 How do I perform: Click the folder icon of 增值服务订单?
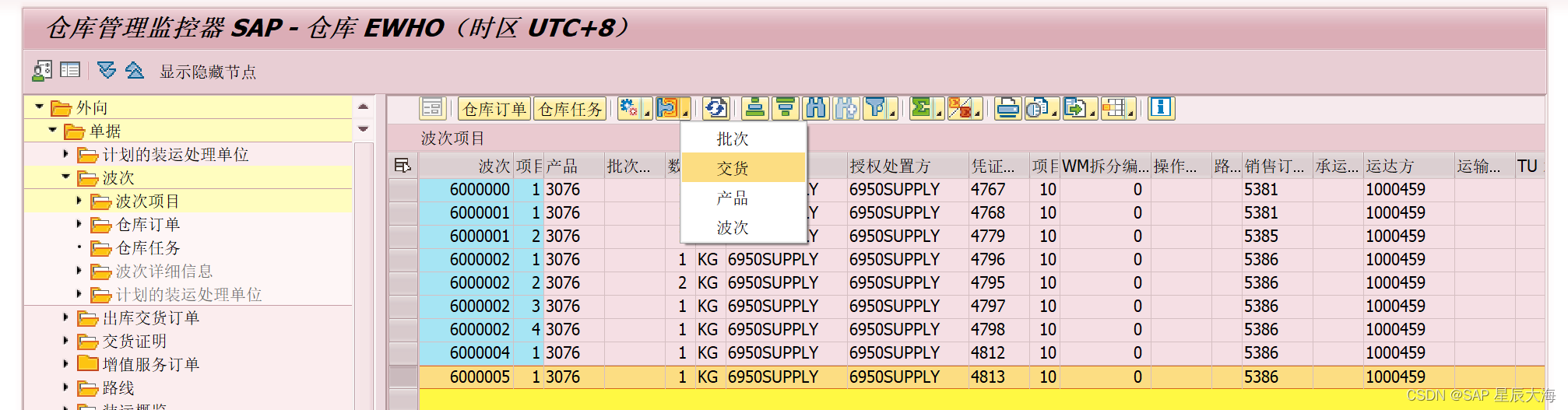(88, 363)
